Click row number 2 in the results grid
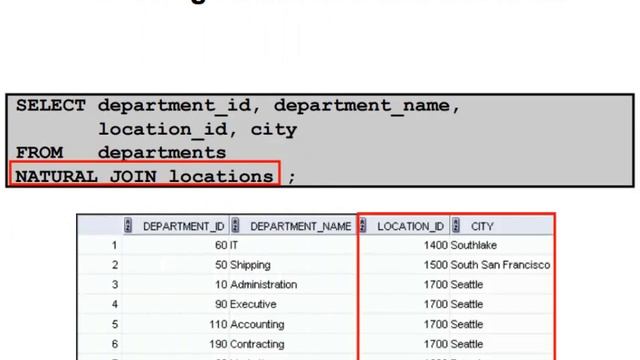 coord(115,265)
